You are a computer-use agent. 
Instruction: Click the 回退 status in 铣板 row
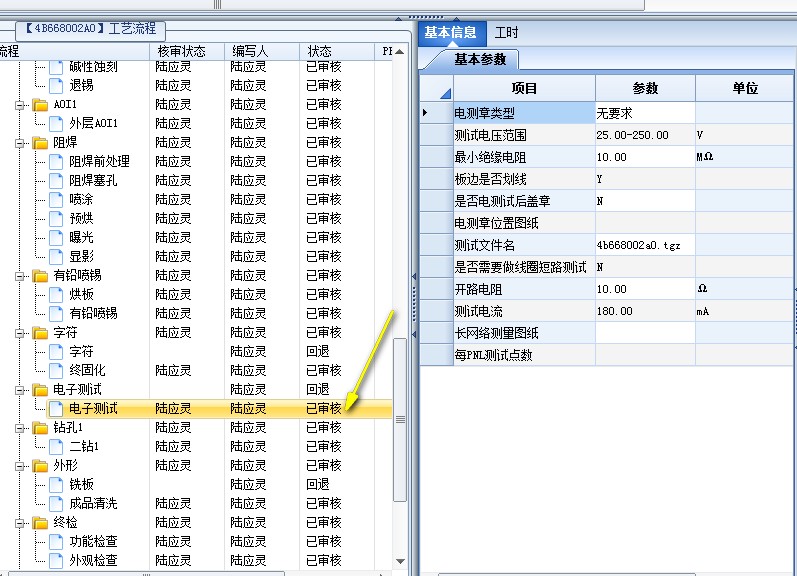[318, 484]
